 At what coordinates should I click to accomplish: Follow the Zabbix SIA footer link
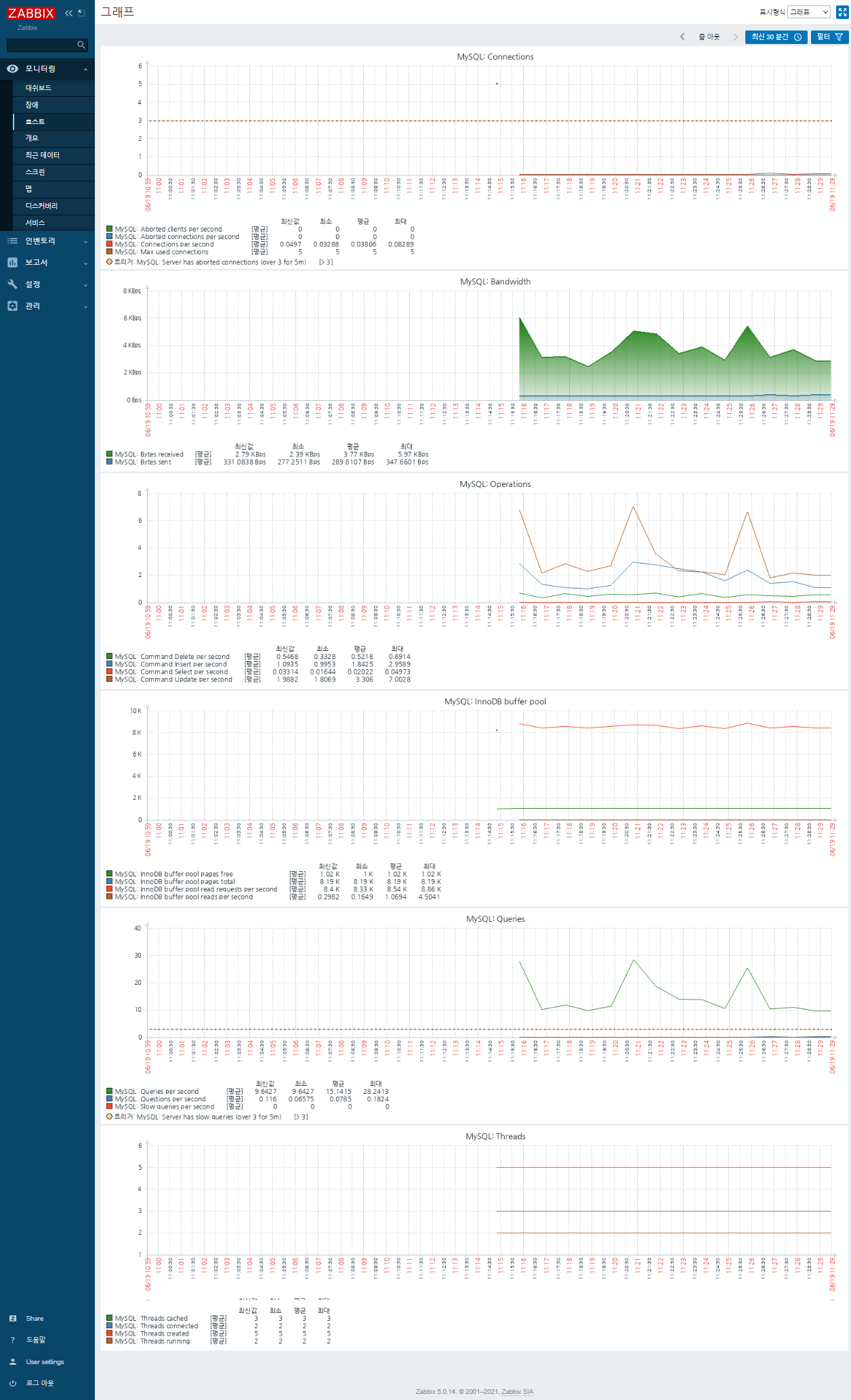(x=517, y=1392)
